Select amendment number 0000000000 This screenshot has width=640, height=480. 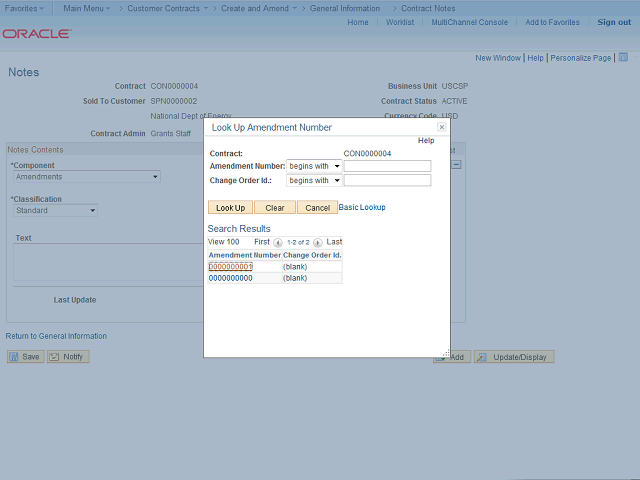231,278
